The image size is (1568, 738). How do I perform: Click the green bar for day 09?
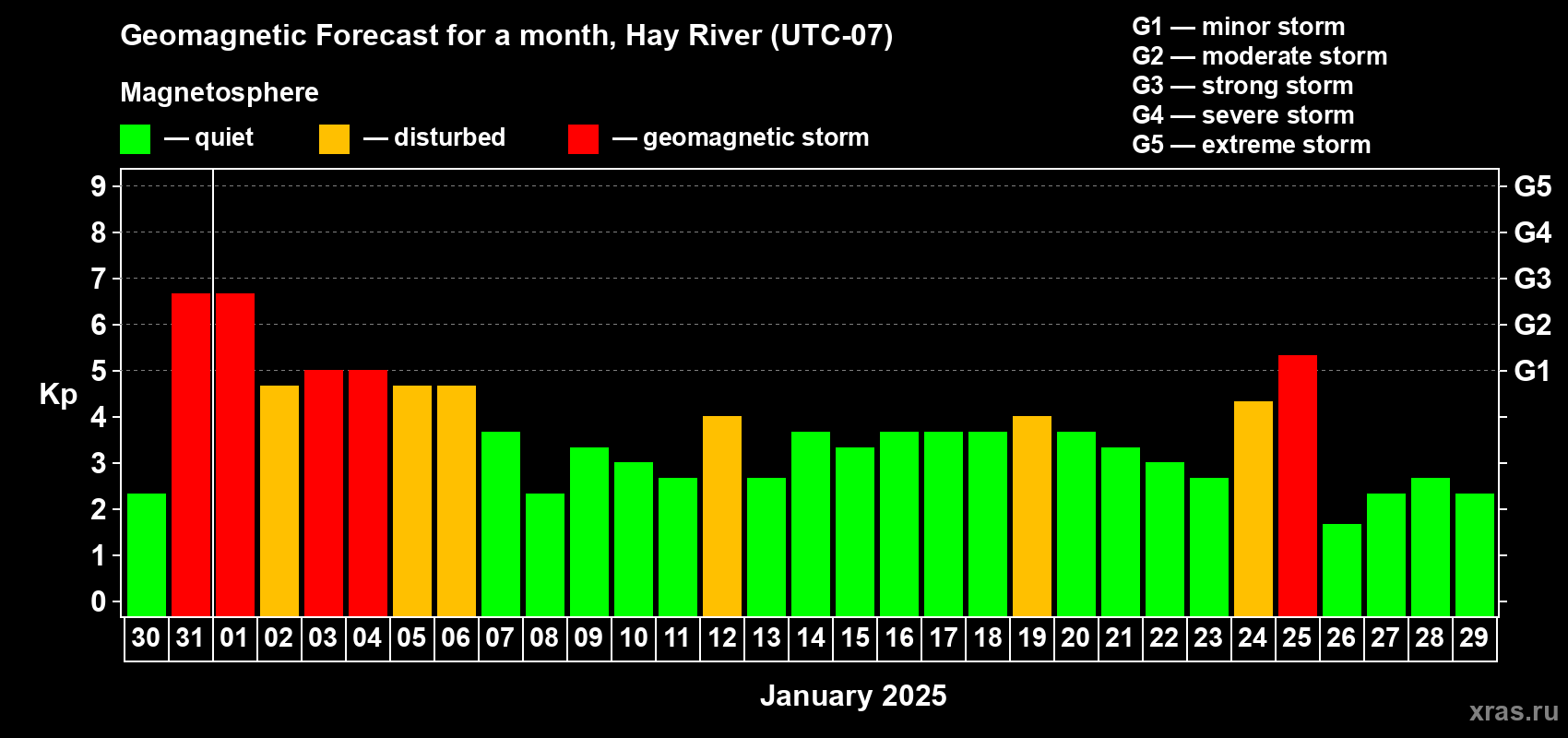pos(589,531)
